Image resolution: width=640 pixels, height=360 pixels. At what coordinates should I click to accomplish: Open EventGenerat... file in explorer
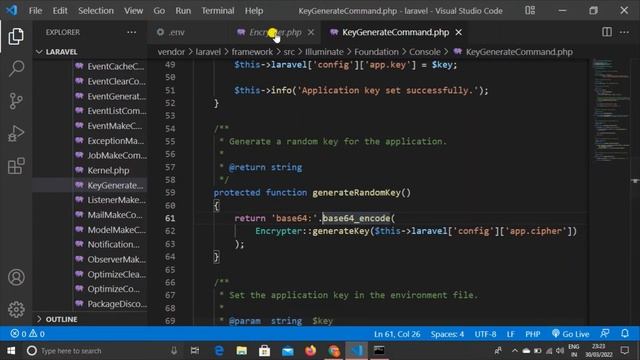point(117,96)
